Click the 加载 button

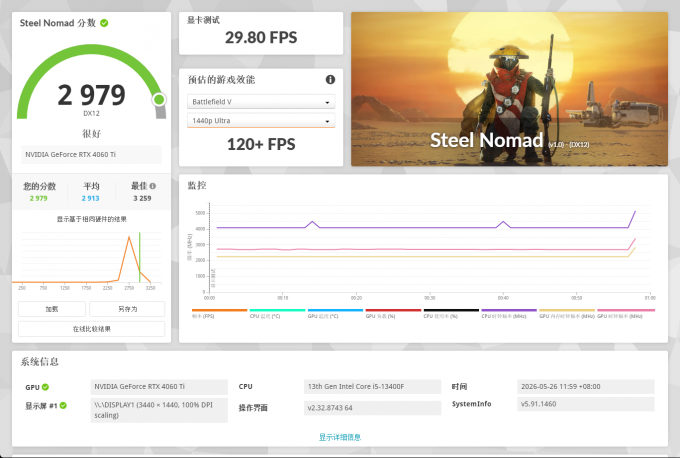[52, 309]
